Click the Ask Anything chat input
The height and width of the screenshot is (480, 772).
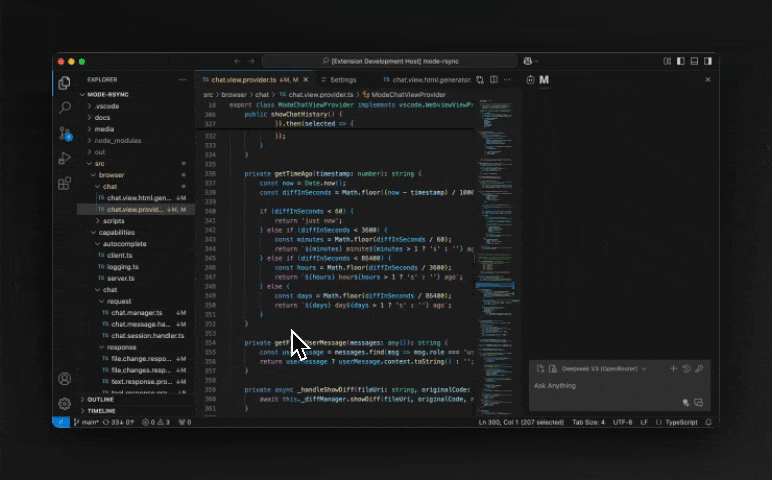pos(619,386)
